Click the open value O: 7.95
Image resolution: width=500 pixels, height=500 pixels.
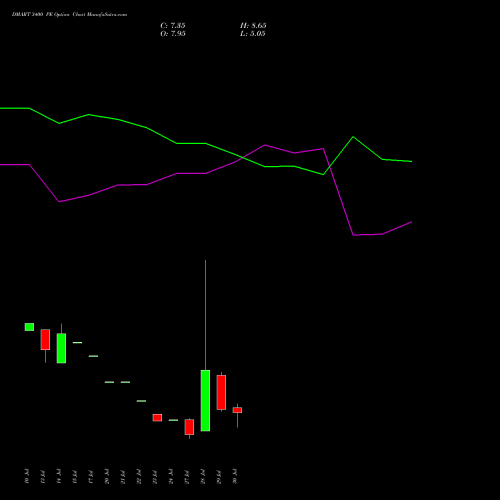[x=173, y=34]
